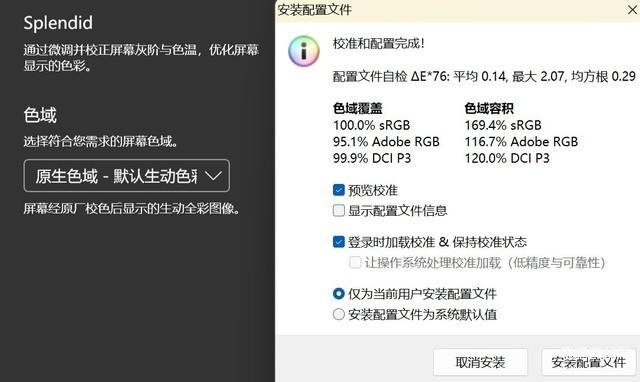This screenshot has width=640, height=382.
Task: Enable the 显示配置文件信息 checkbox
Action: (339, 211)
